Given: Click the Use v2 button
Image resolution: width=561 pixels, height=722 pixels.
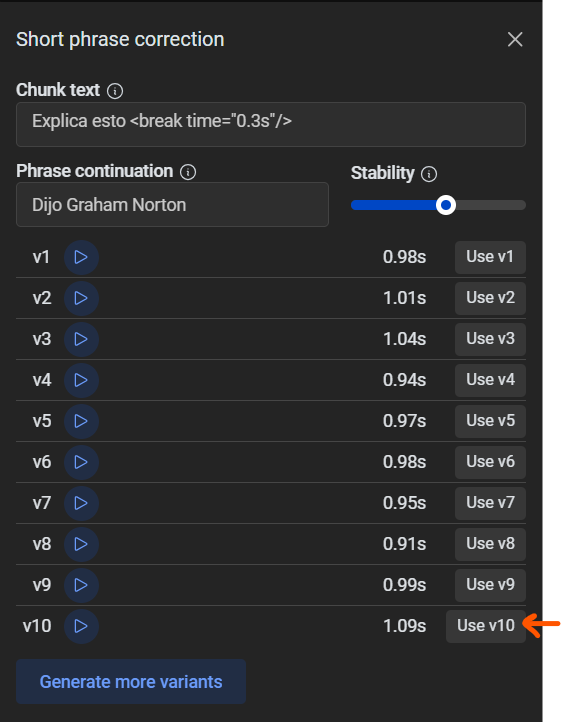Looking at the screenshot, I should tap(490, 298).
